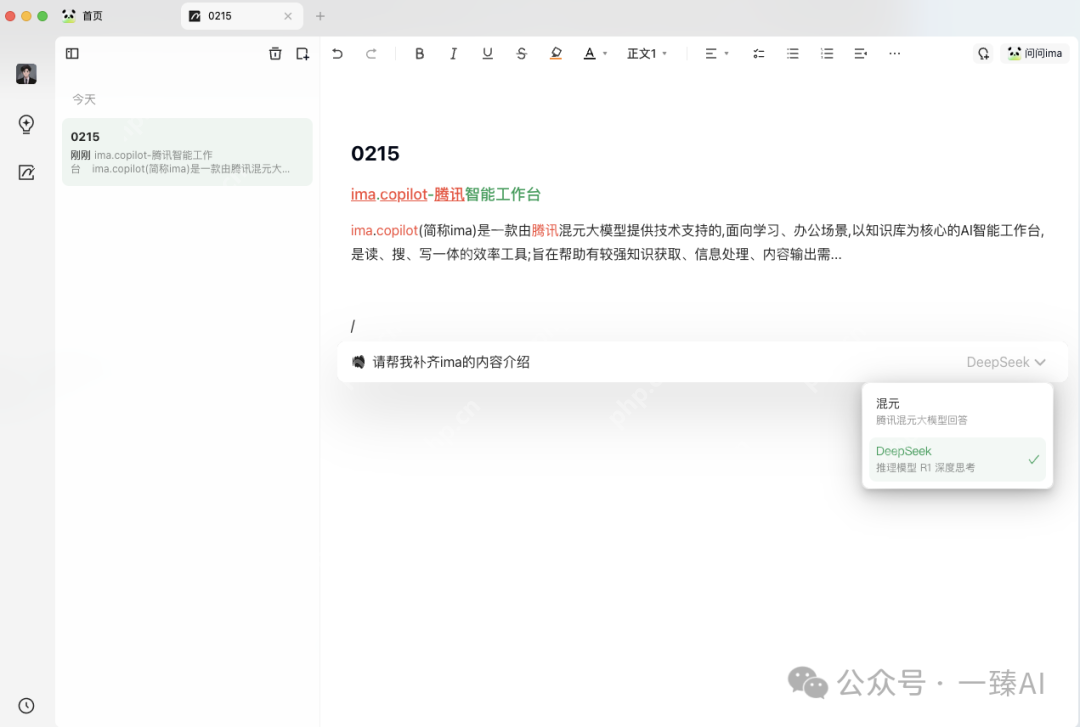
Task: Apply strikethrough to text
Action: pyautogui.click(x=521, y=53)
